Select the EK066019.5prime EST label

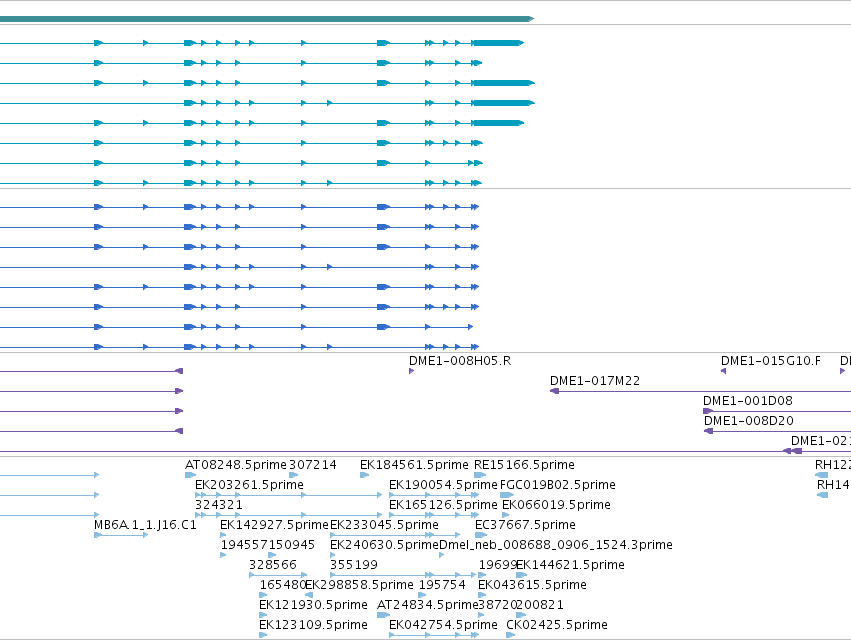click(x=556, y=505)
